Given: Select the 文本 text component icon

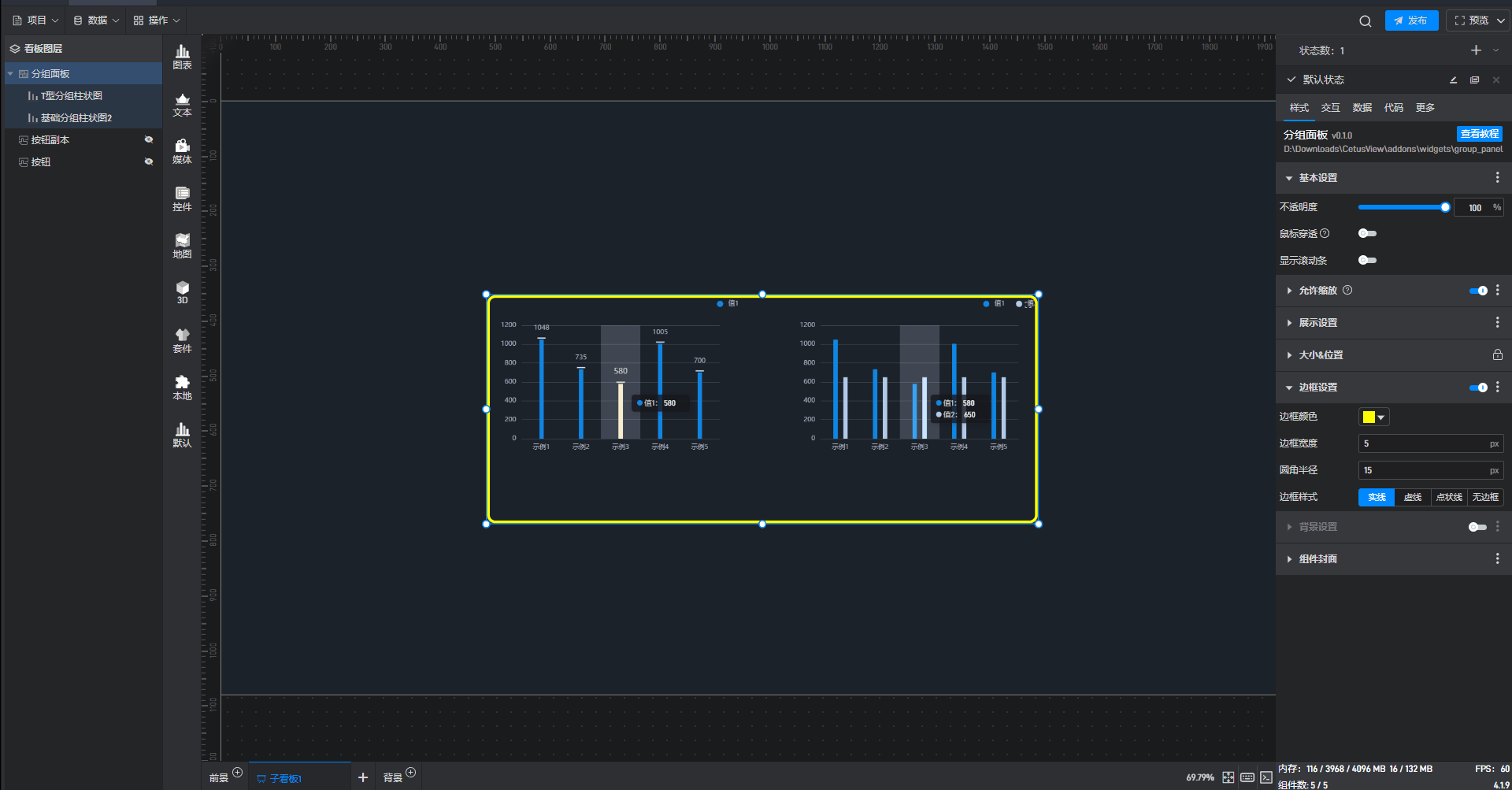Looking at the screenshot, I should 182,104.
